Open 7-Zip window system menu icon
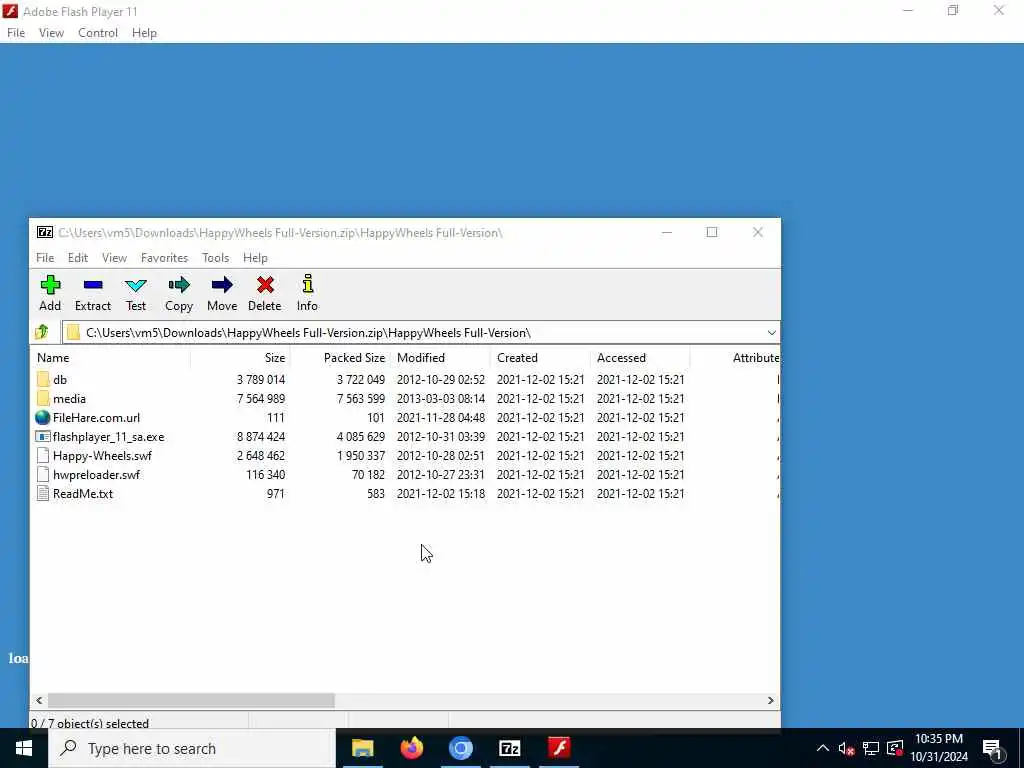Image resolution: width=1024 pixels, height=768 pixels. 44,232
